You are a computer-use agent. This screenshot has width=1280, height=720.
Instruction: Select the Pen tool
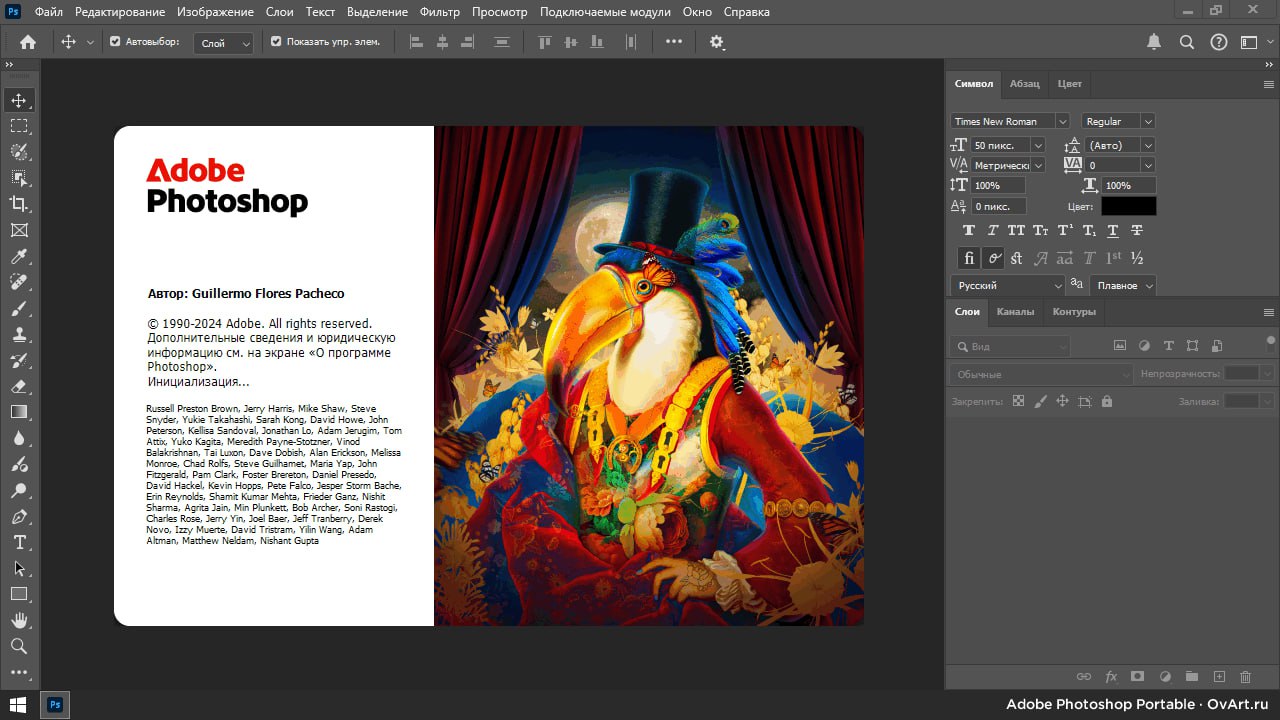pyautogui.click(x=19, y=516)
